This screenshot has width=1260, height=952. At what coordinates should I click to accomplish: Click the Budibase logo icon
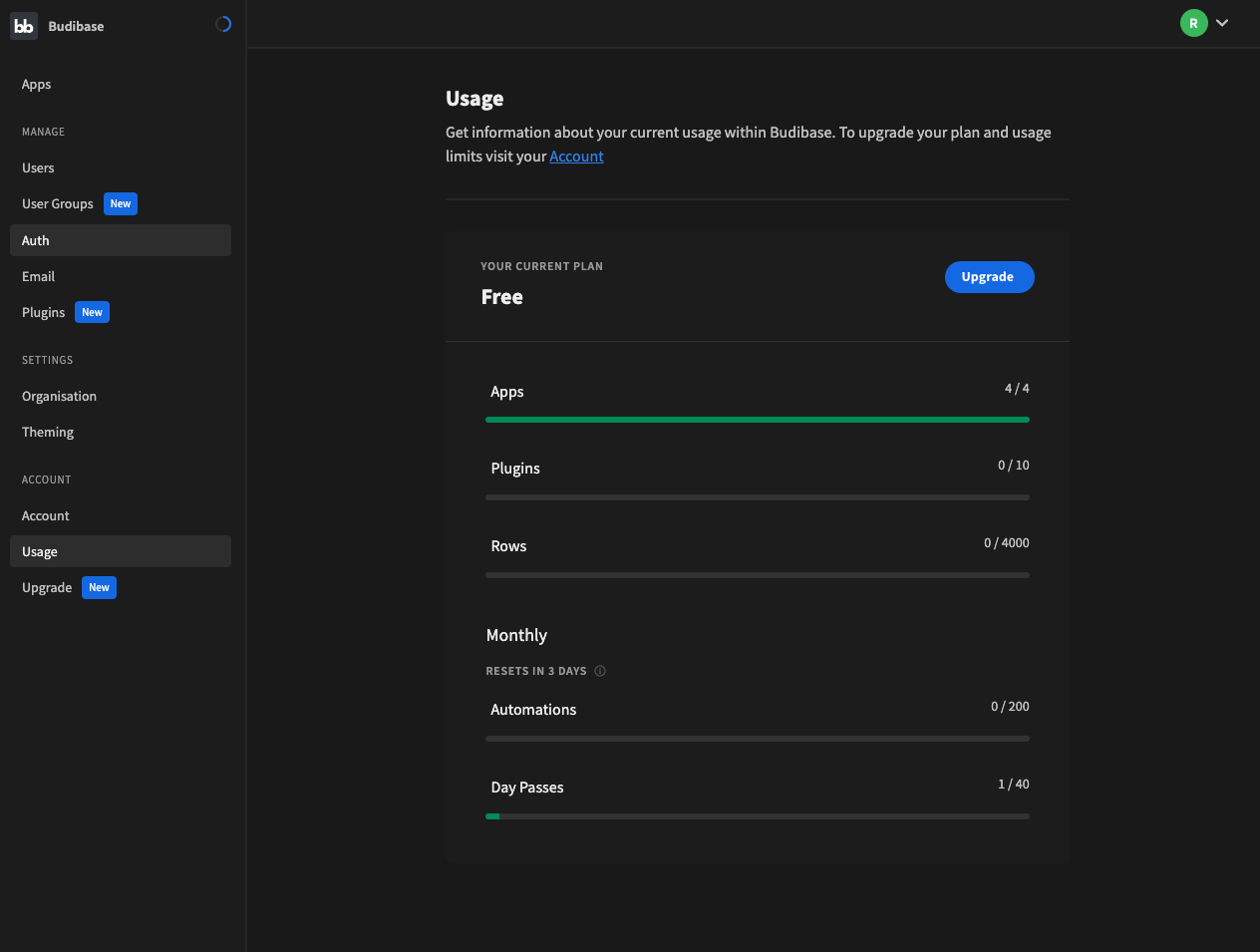(24, 26)
